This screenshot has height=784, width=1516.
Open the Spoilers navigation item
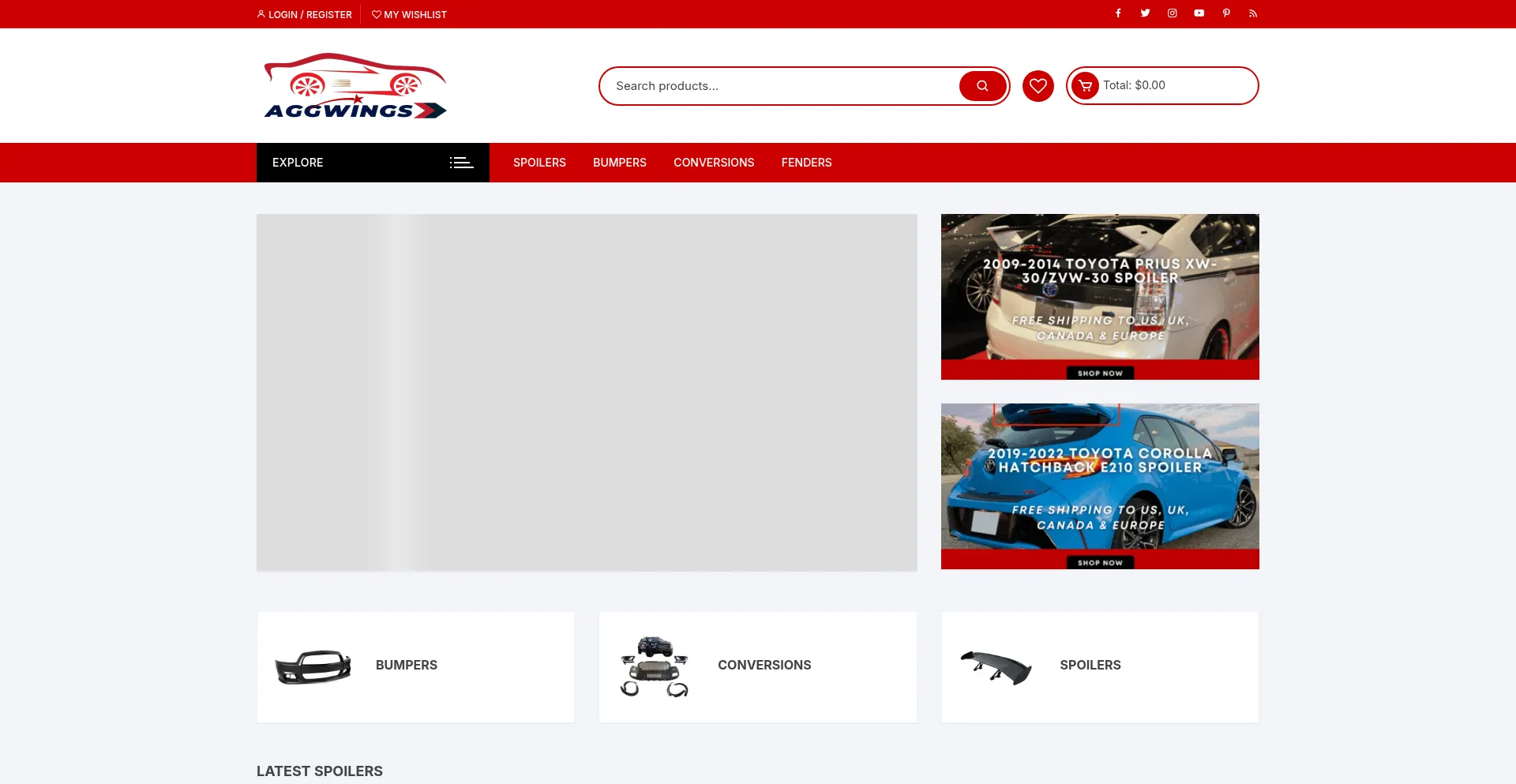coord(539,163)
